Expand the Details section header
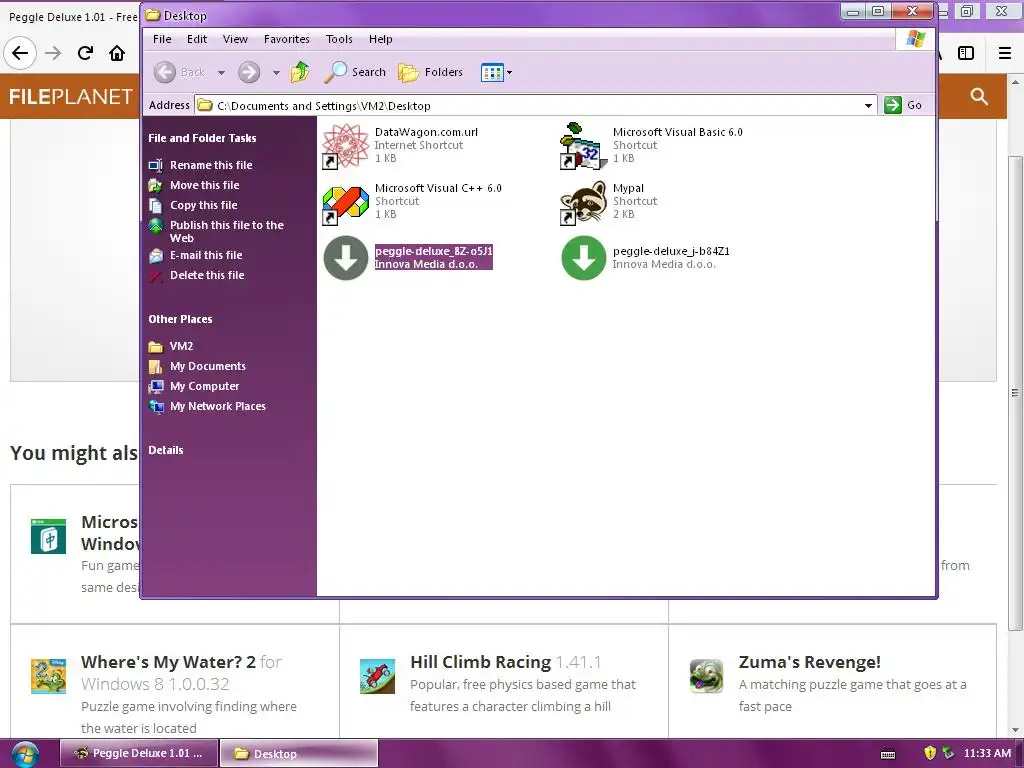The height and width of the screenshot is (768, 1024). (166, 450)
